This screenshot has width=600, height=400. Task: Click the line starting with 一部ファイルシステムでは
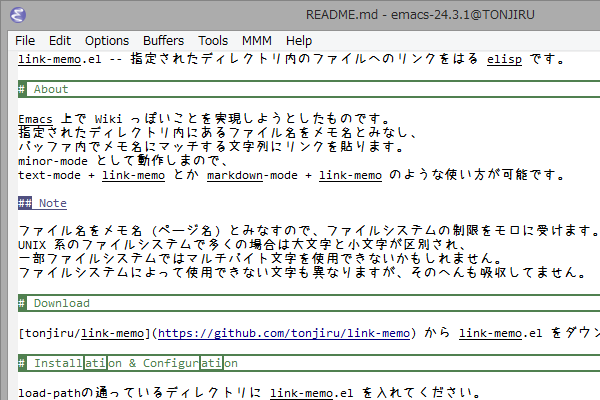[260, 258]
